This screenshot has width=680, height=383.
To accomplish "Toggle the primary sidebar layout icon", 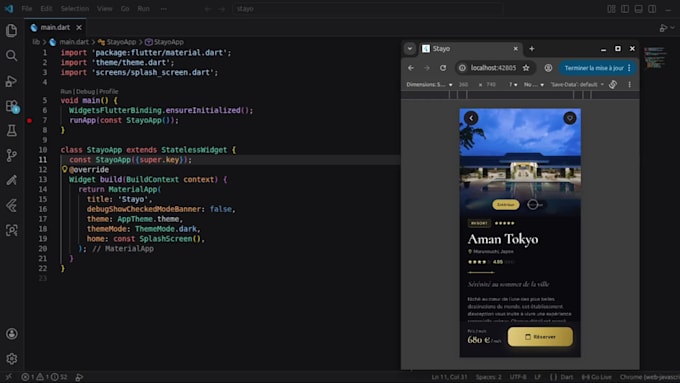I will pyautogui.click(x=625, y=9).
